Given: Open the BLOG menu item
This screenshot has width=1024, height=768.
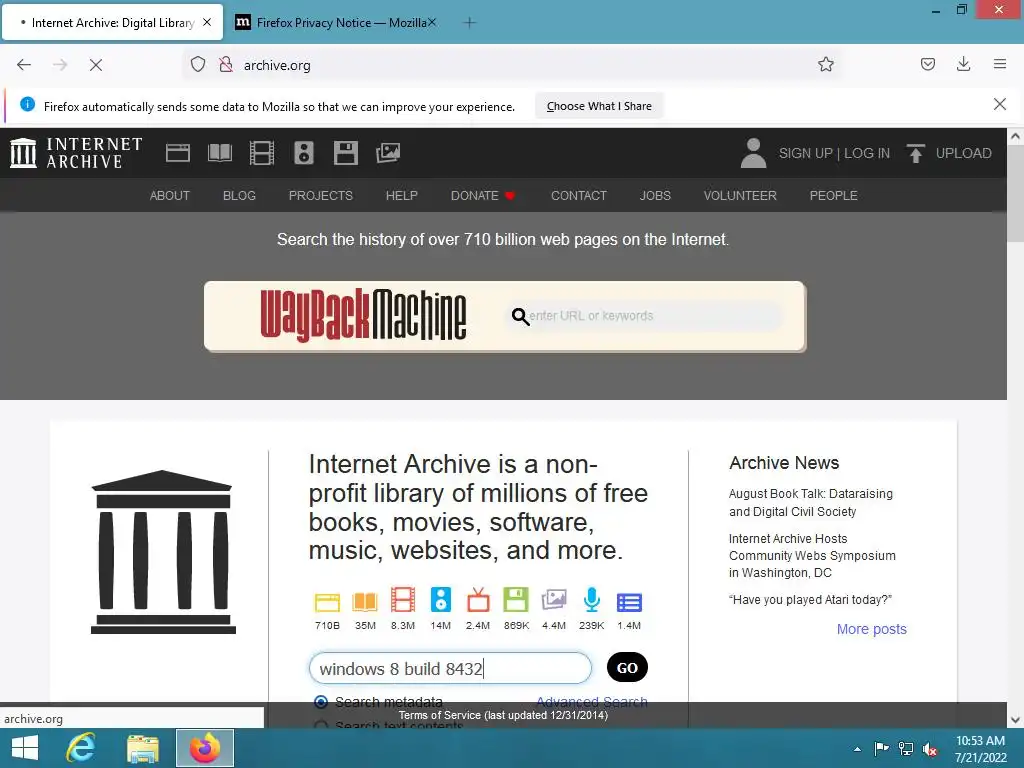Looking at the screenshot, I should 239,195.
